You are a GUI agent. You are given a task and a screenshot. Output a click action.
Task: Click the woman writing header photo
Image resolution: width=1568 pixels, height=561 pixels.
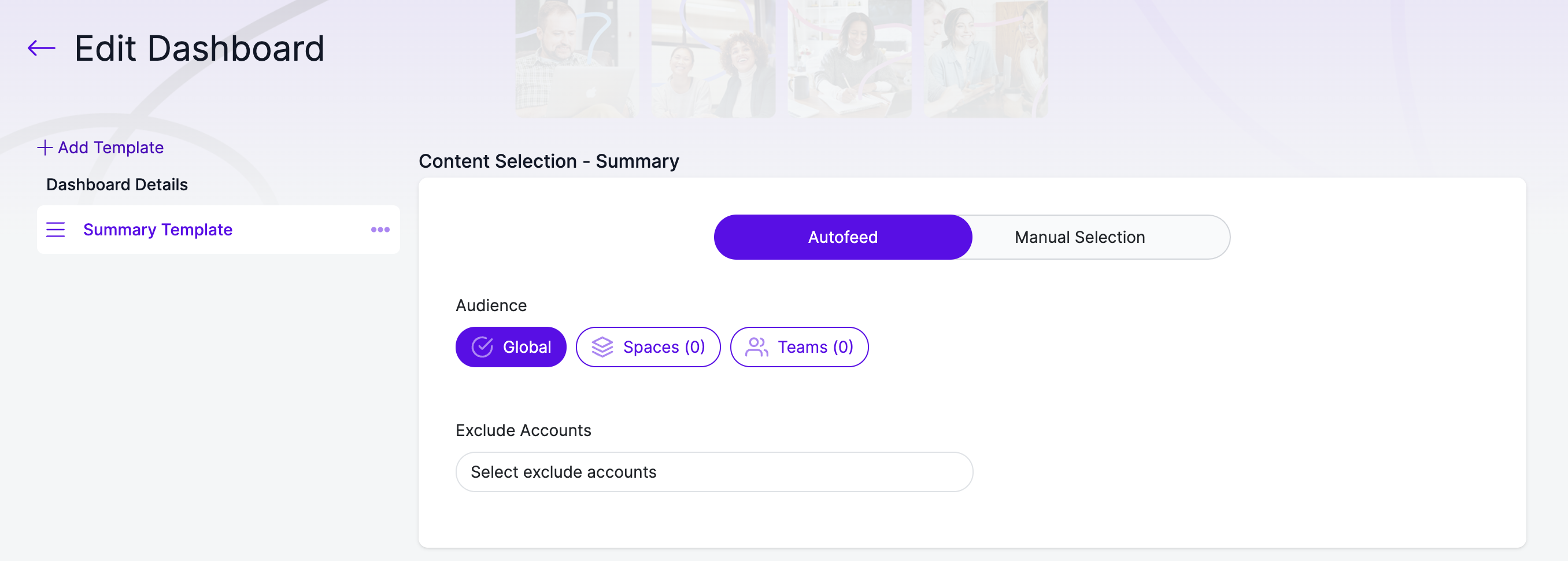pyautogui.click(x=850, y=58)
